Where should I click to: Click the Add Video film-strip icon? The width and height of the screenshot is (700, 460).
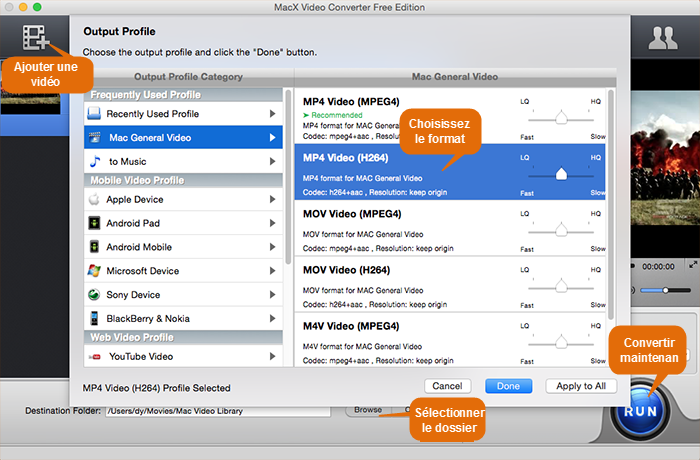pos(35,38)
